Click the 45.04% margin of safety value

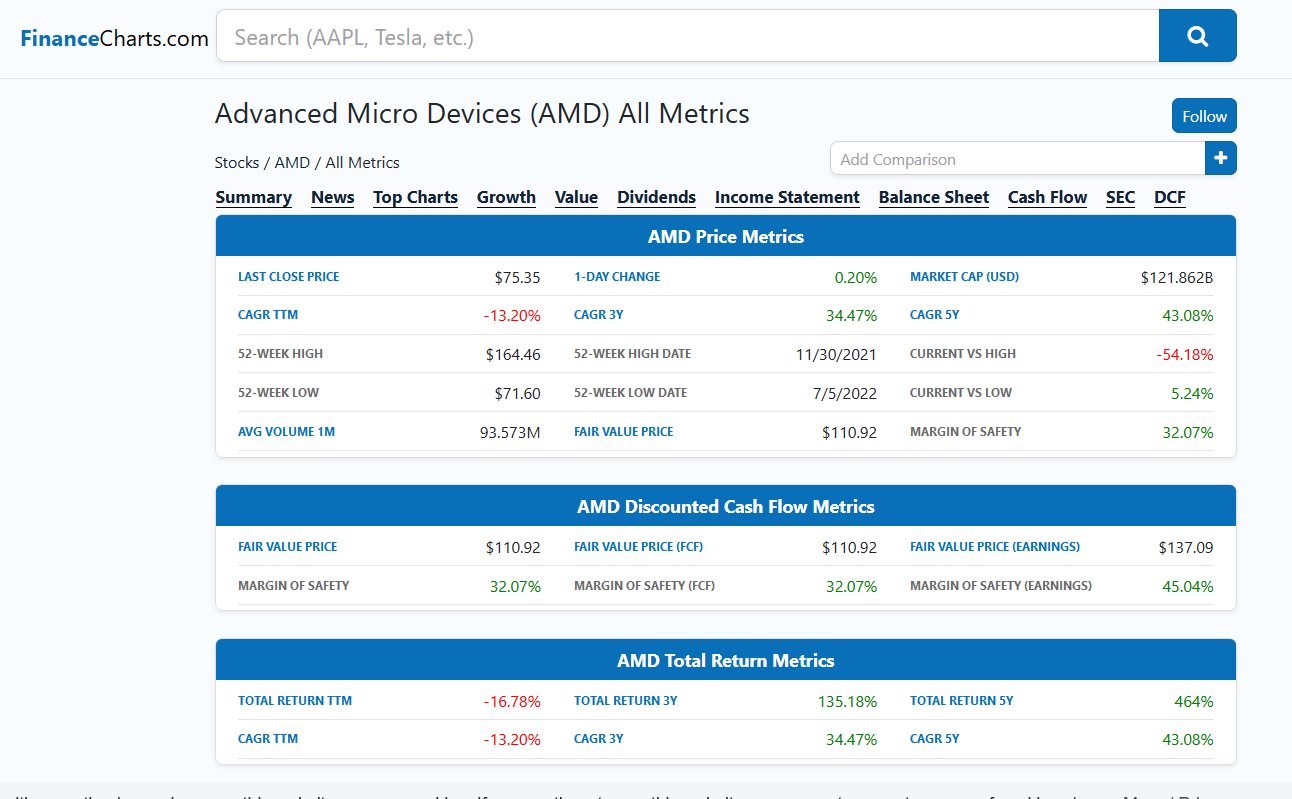(x=1188, y=586)
